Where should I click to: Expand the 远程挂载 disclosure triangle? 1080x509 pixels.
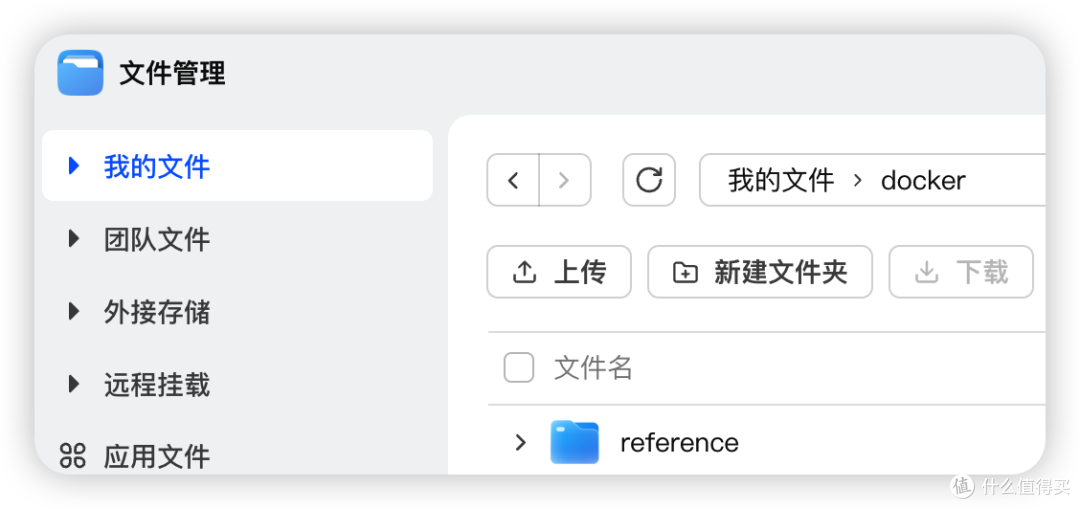74,384
